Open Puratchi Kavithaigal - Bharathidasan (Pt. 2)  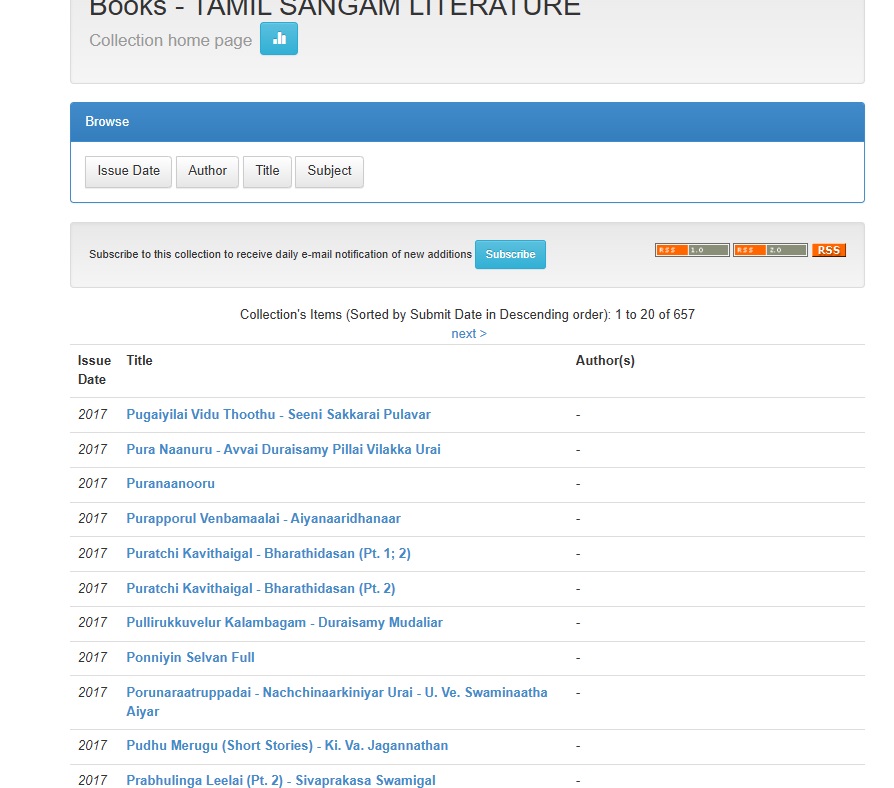coord(260,588)
